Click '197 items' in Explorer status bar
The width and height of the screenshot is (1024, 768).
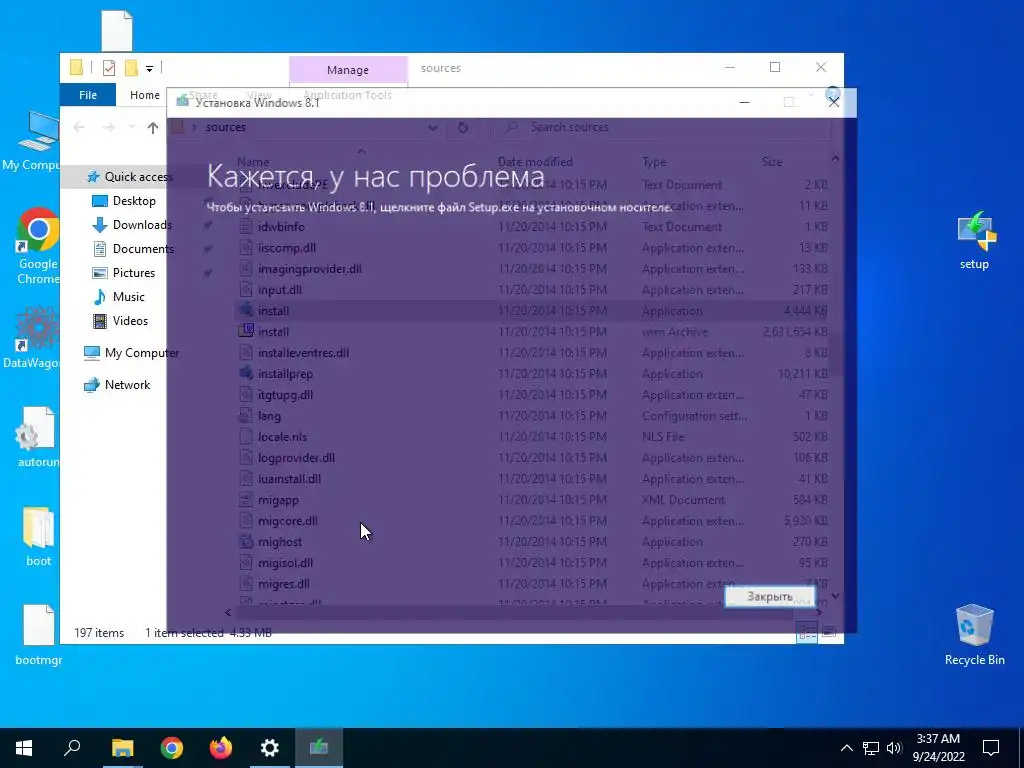[99, 633]
